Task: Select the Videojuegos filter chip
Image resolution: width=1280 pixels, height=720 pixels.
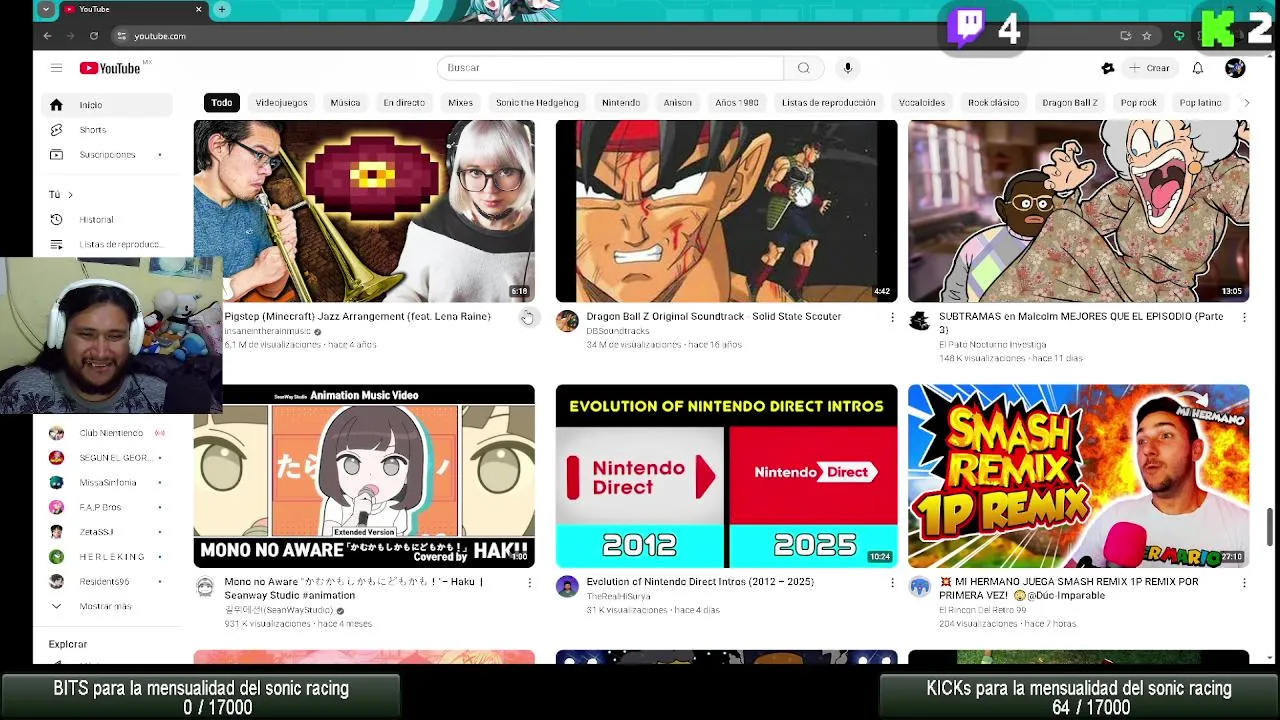Action: pyautogui.click(x=281, y=102)
